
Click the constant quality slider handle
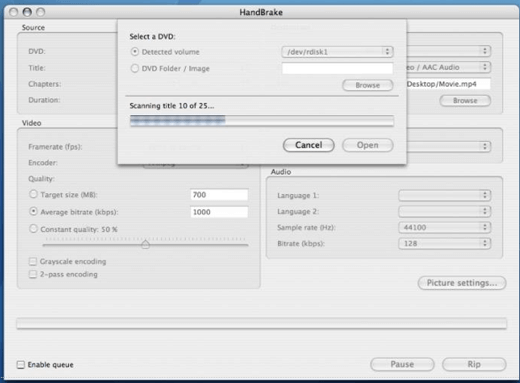(145, 244)
